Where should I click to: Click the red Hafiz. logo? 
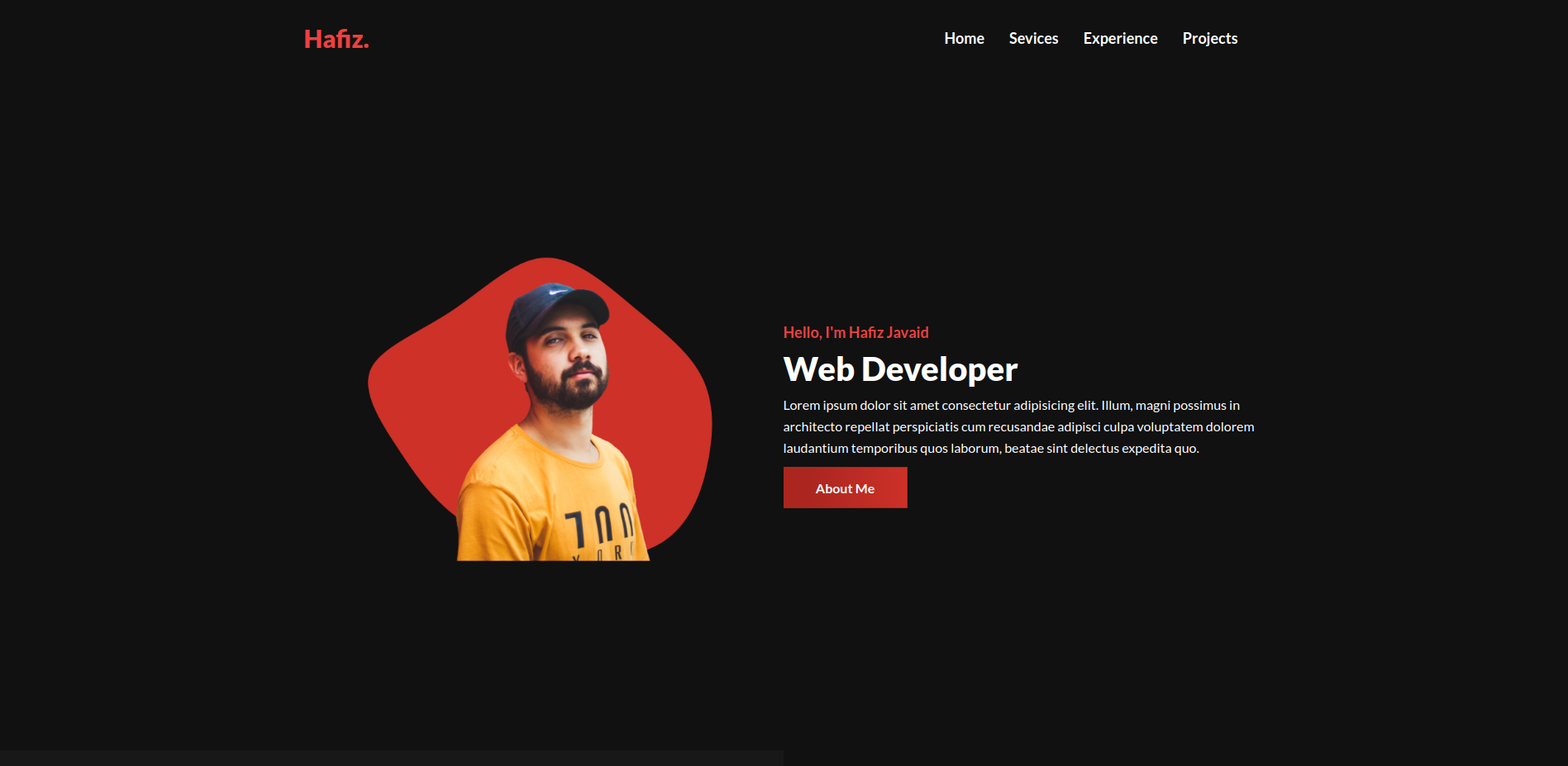[x=336, y=39]
